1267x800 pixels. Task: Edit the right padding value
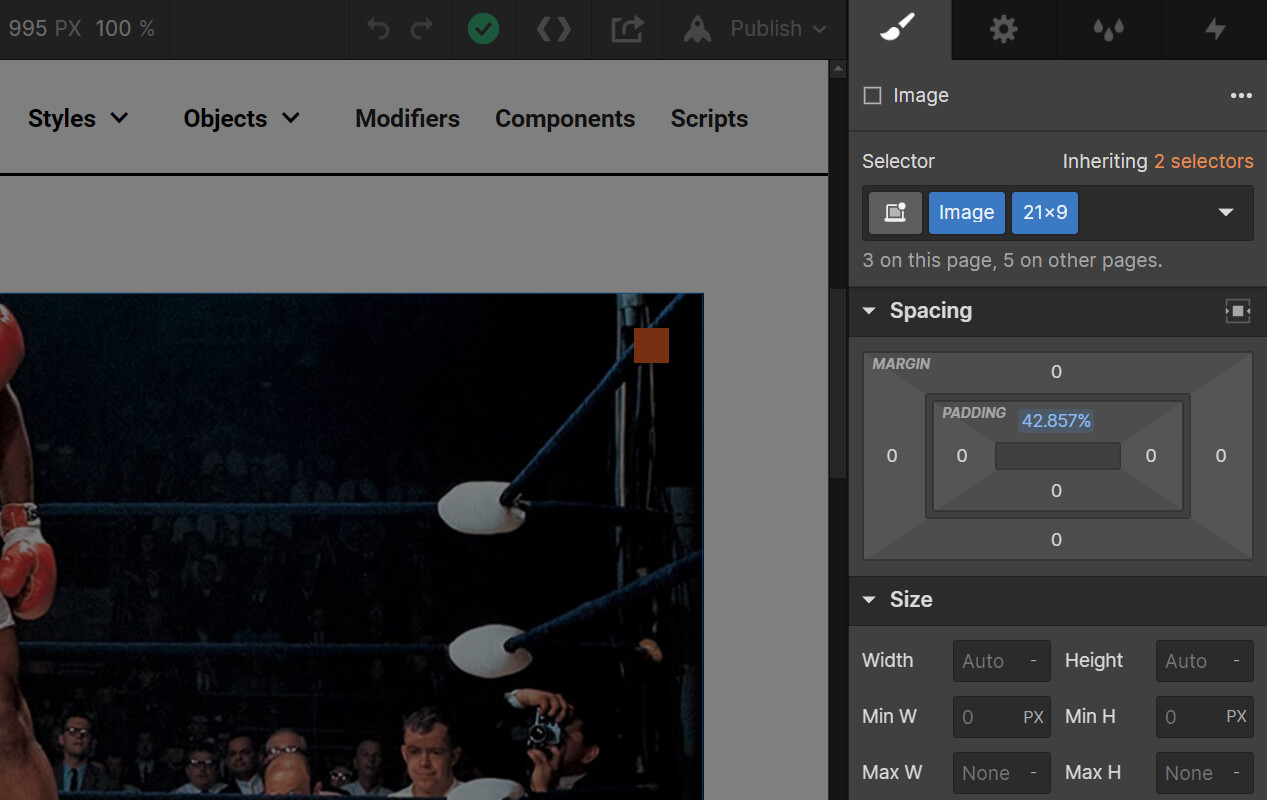(1151, 456)
